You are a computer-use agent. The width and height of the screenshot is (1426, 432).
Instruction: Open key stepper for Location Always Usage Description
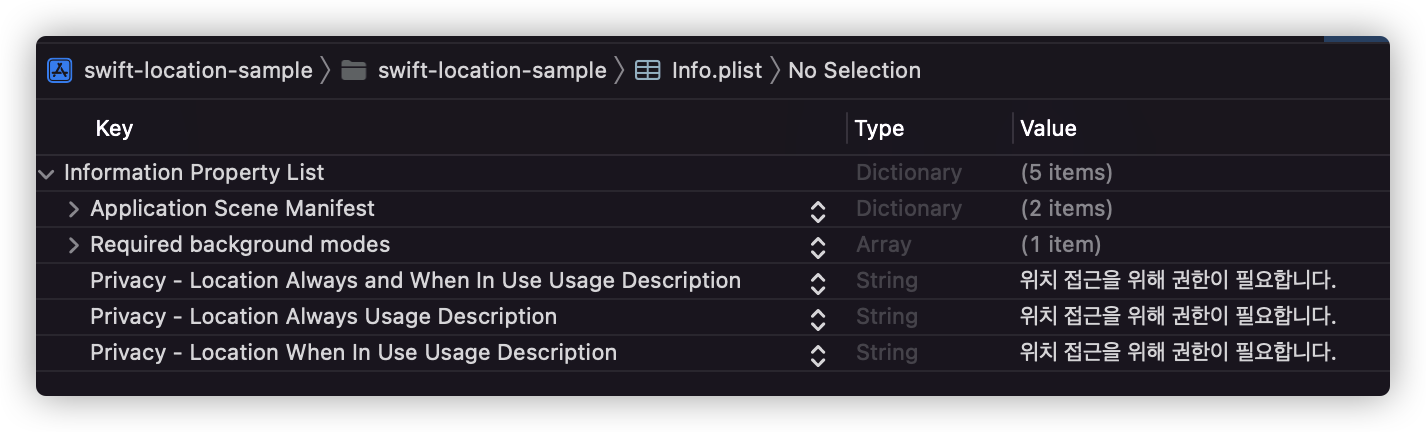(818, 318)
